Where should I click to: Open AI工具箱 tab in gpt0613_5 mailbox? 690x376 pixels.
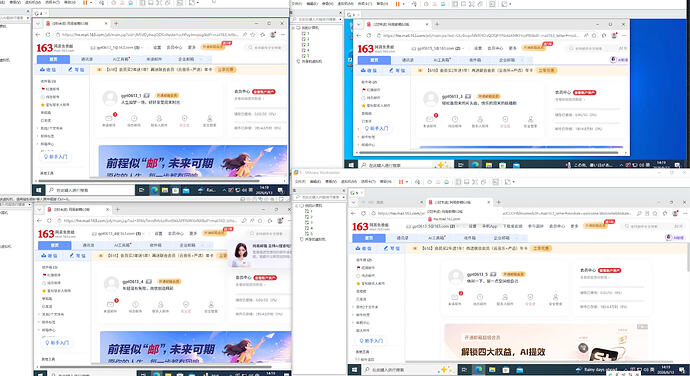(437, 238)
